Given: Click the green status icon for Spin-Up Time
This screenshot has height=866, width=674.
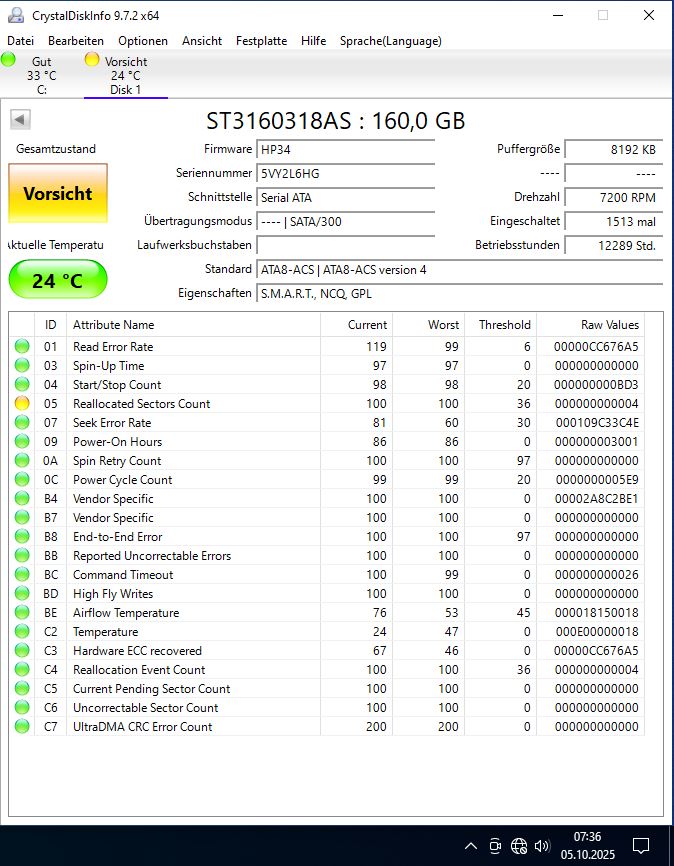Looking at the screenshot, I should pos(22,365).
